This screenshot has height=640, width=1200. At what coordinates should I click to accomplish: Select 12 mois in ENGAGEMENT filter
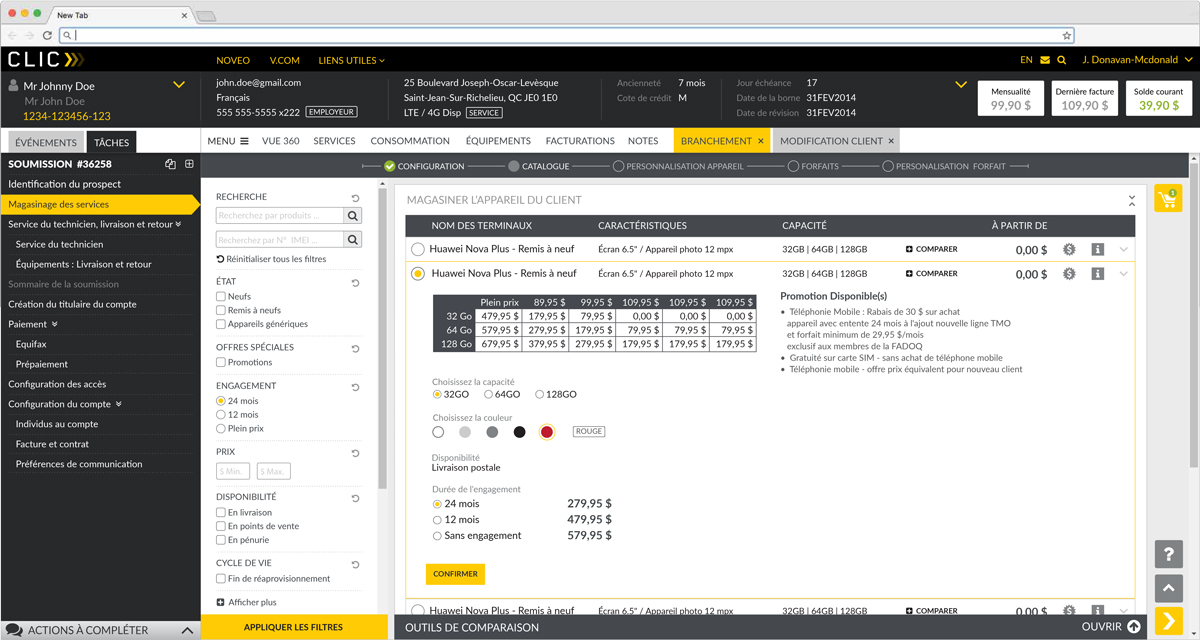click(221, 415)
